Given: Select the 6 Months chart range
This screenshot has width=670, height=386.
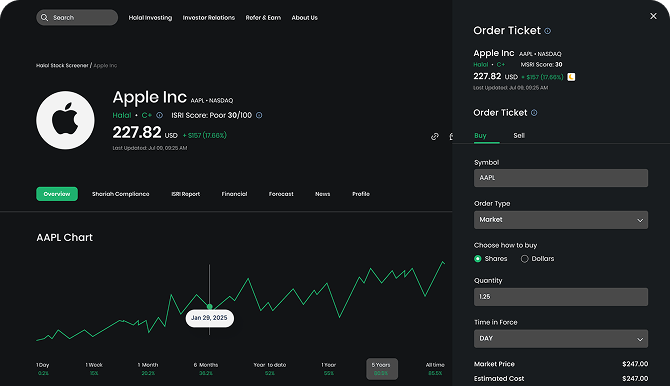Looking at the screenshot, I should pos(206,368).
